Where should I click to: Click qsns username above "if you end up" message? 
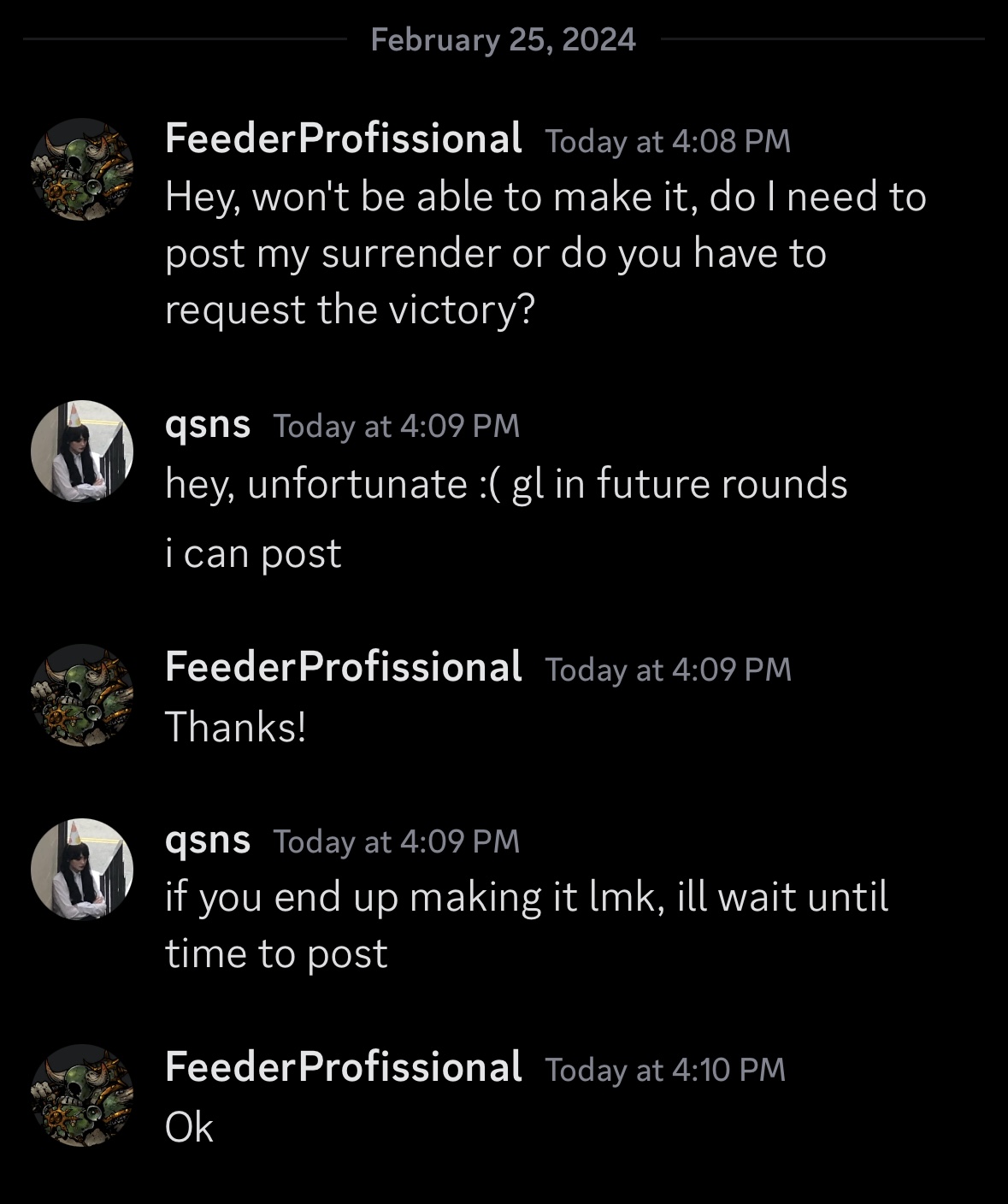pos(208,840)
